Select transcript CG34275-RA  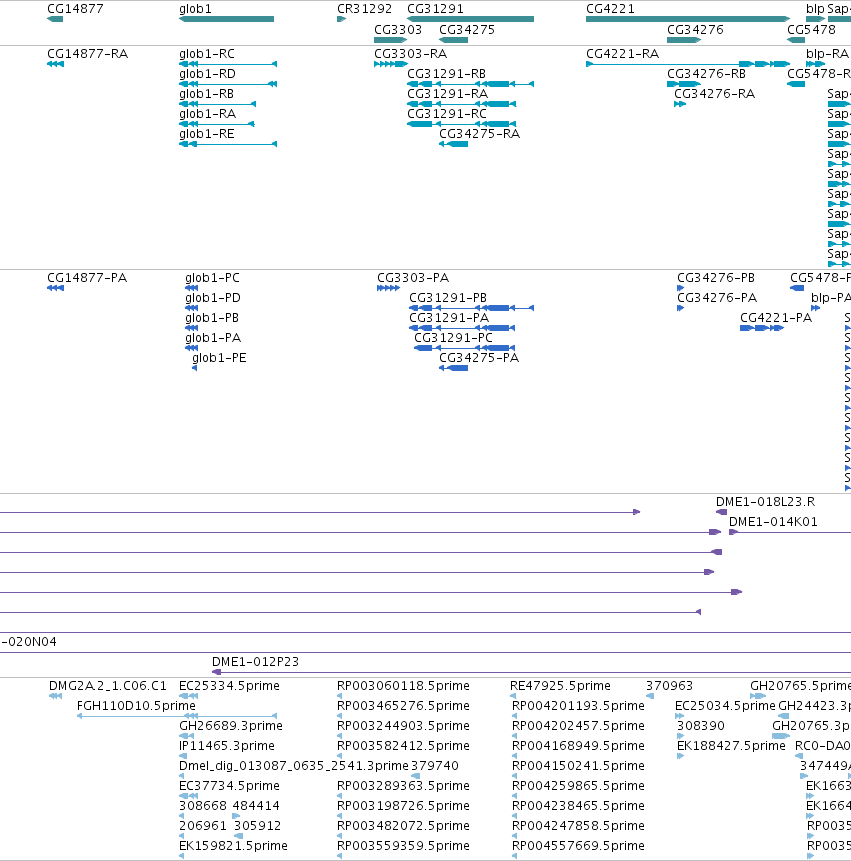pyautogui.click(x=479, y=134)
